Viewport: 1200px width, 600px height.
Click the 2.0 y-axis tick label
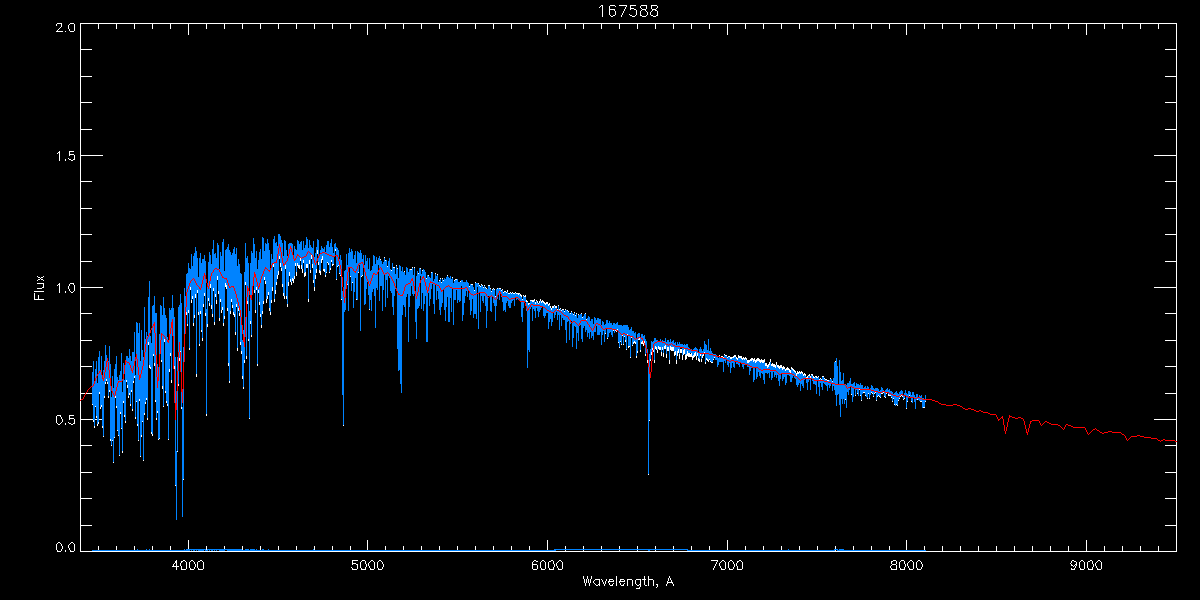click(x=65, y=27)
